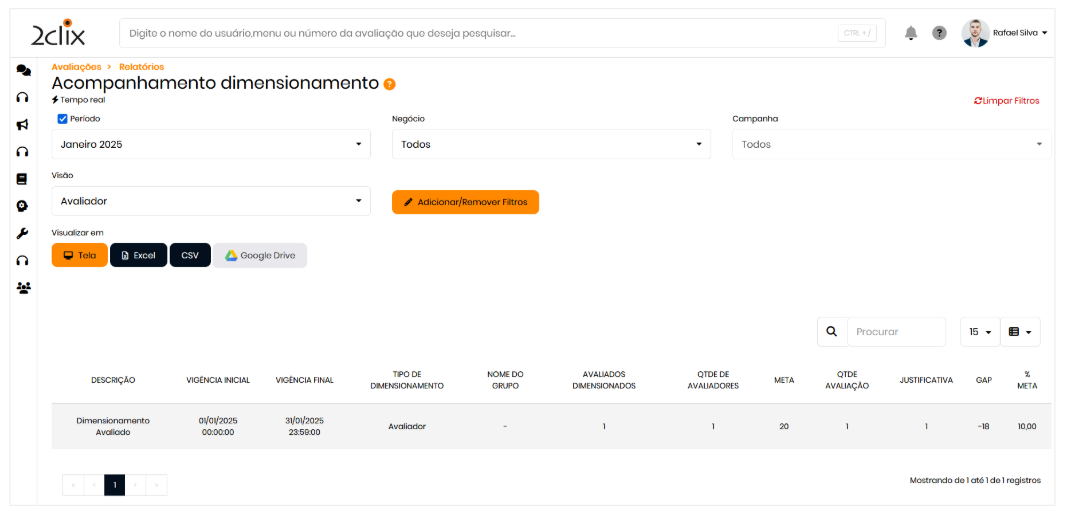The width and height of the screenshot is (1069, 516).
Task: Click the Adicionar/Remover Filtros button
Action: click(x=465, y=202)
